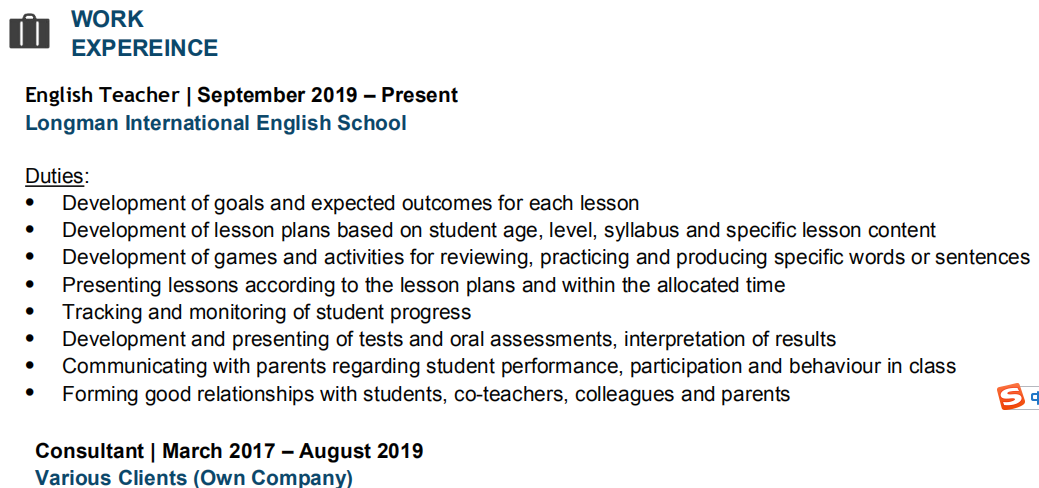Click the tests and oral assessments line

coord(448,339)
